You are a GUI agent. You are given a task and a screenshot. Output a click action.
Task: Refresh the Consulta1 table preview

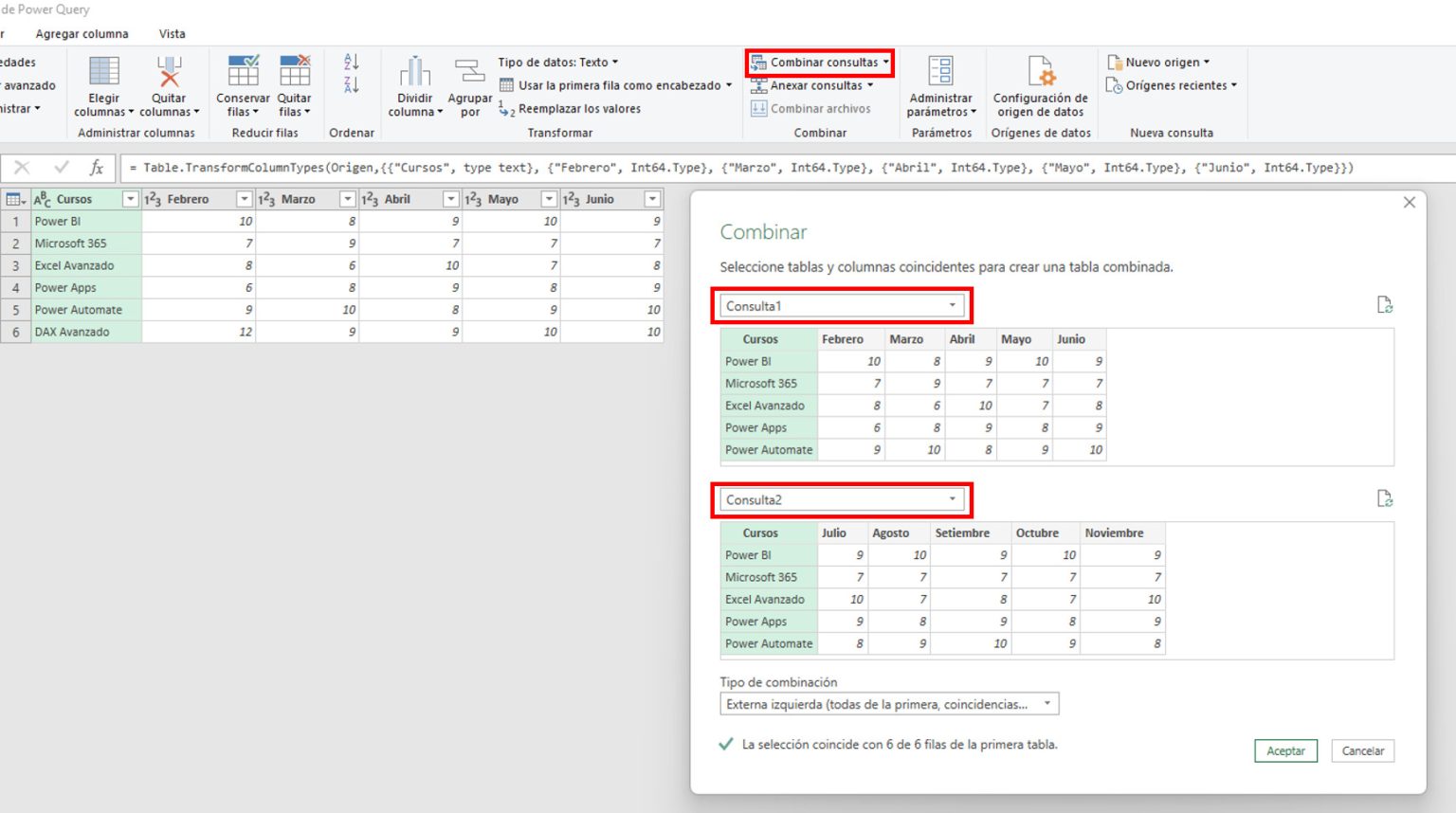pos(1385,304)
